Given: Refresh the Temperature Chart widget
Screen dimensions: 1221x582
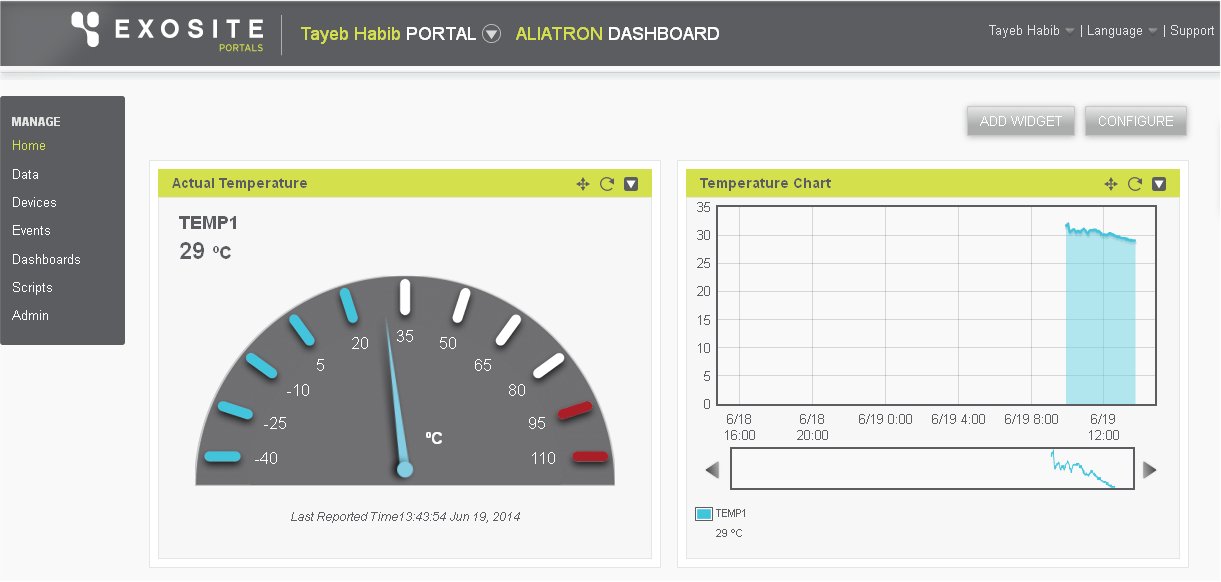Looking at the screenshot, I should click(1135, 184).
